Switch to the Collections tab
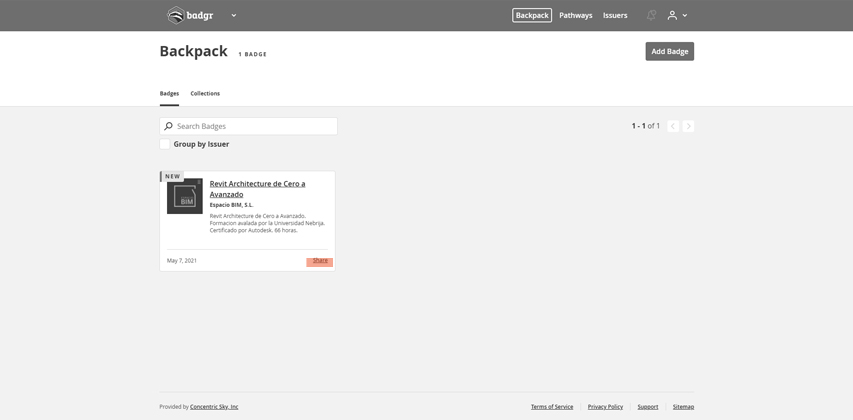 (205, 94)
